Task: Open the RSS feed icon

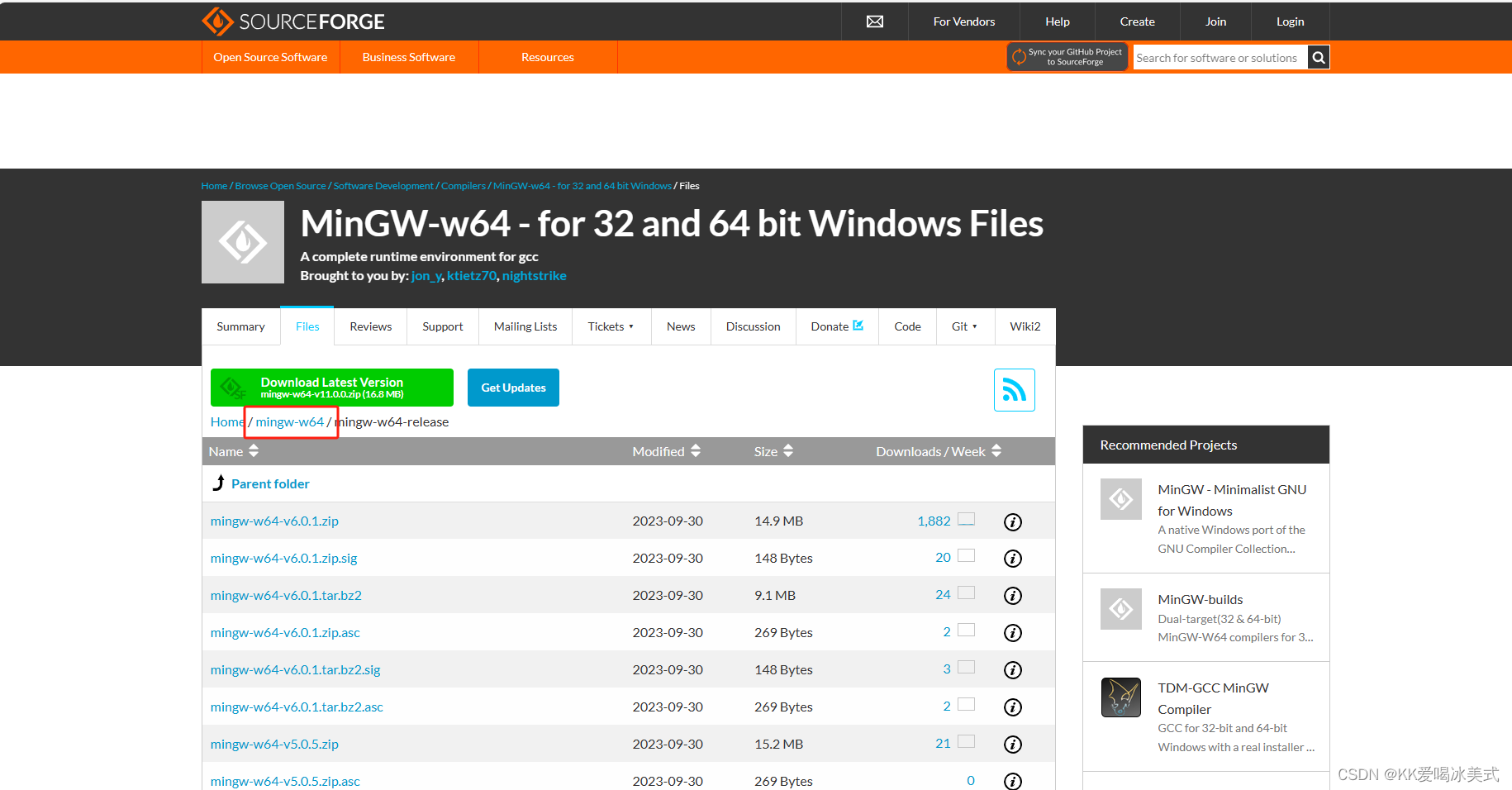Action: pyautogui.click(x=1015, y=390)
